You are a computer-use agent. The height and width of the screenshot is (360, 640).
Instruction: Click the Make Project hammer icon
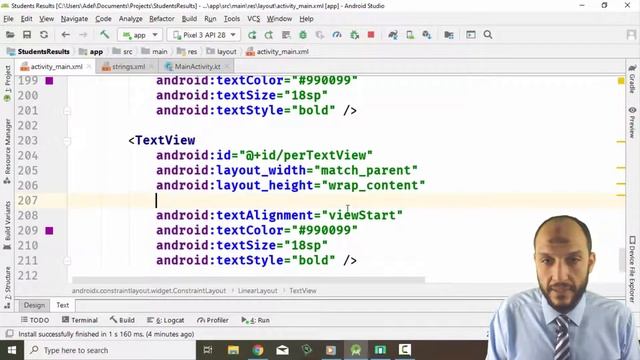tap(104, 35)
